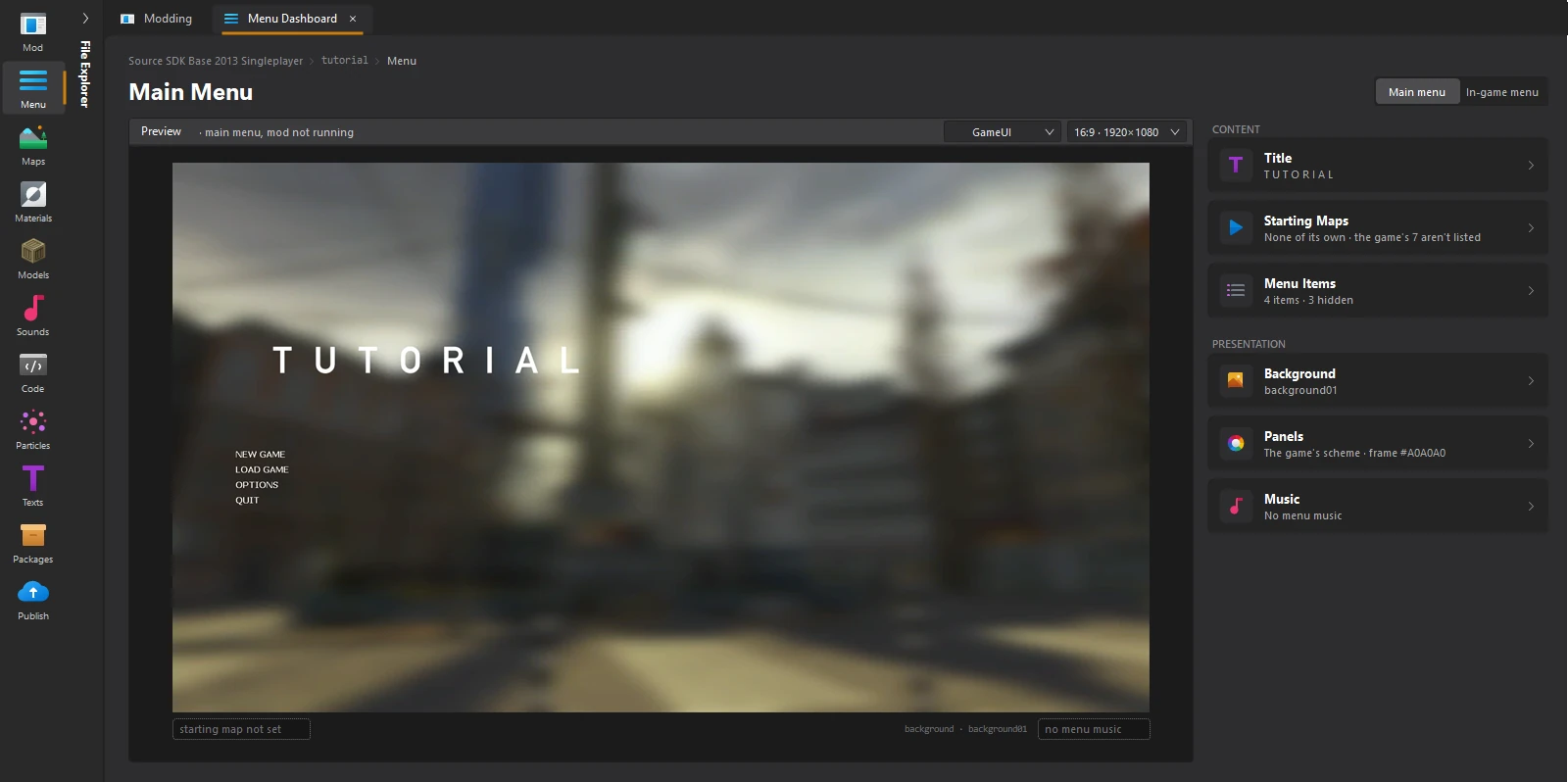This screenshot has height=782, width=1568.
Task: Expand the Starting Maps chevron
Action: [x=1531, y=228]
